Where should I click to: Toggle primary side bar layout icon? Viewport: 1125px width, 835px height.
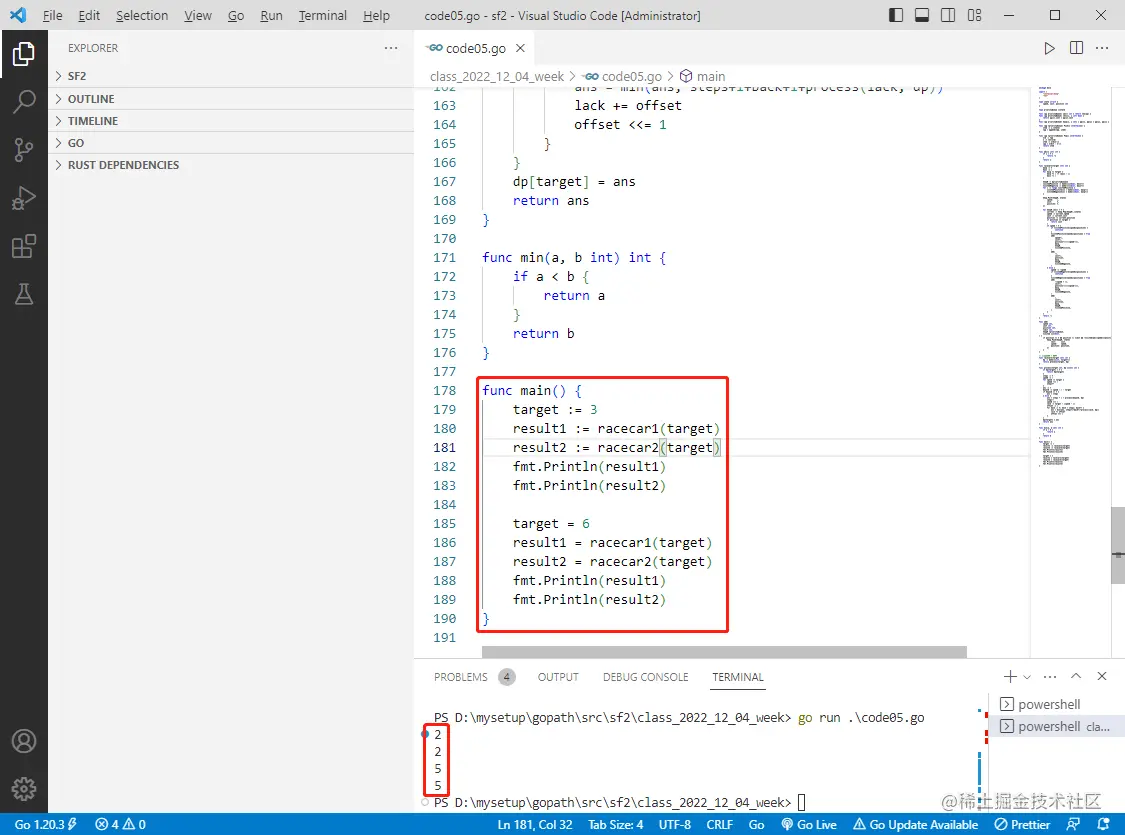(895, 15)
